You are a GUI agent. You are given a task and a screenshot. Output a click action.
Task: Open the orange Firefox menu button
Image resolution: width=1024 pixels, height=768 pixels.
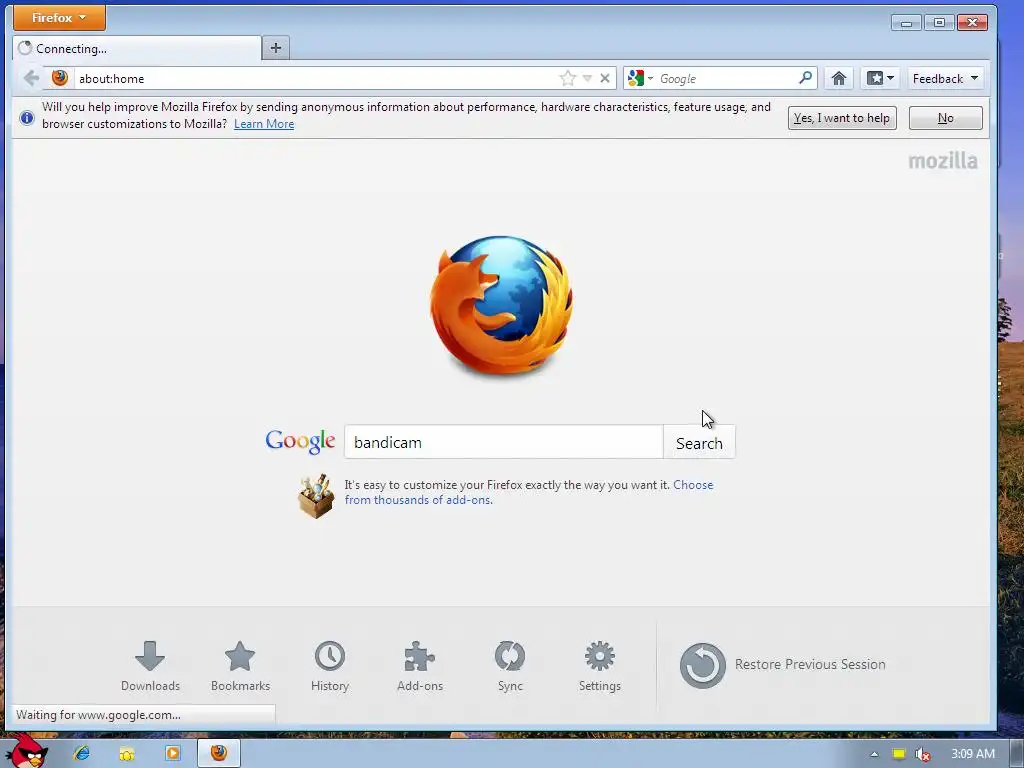[59, 18]
